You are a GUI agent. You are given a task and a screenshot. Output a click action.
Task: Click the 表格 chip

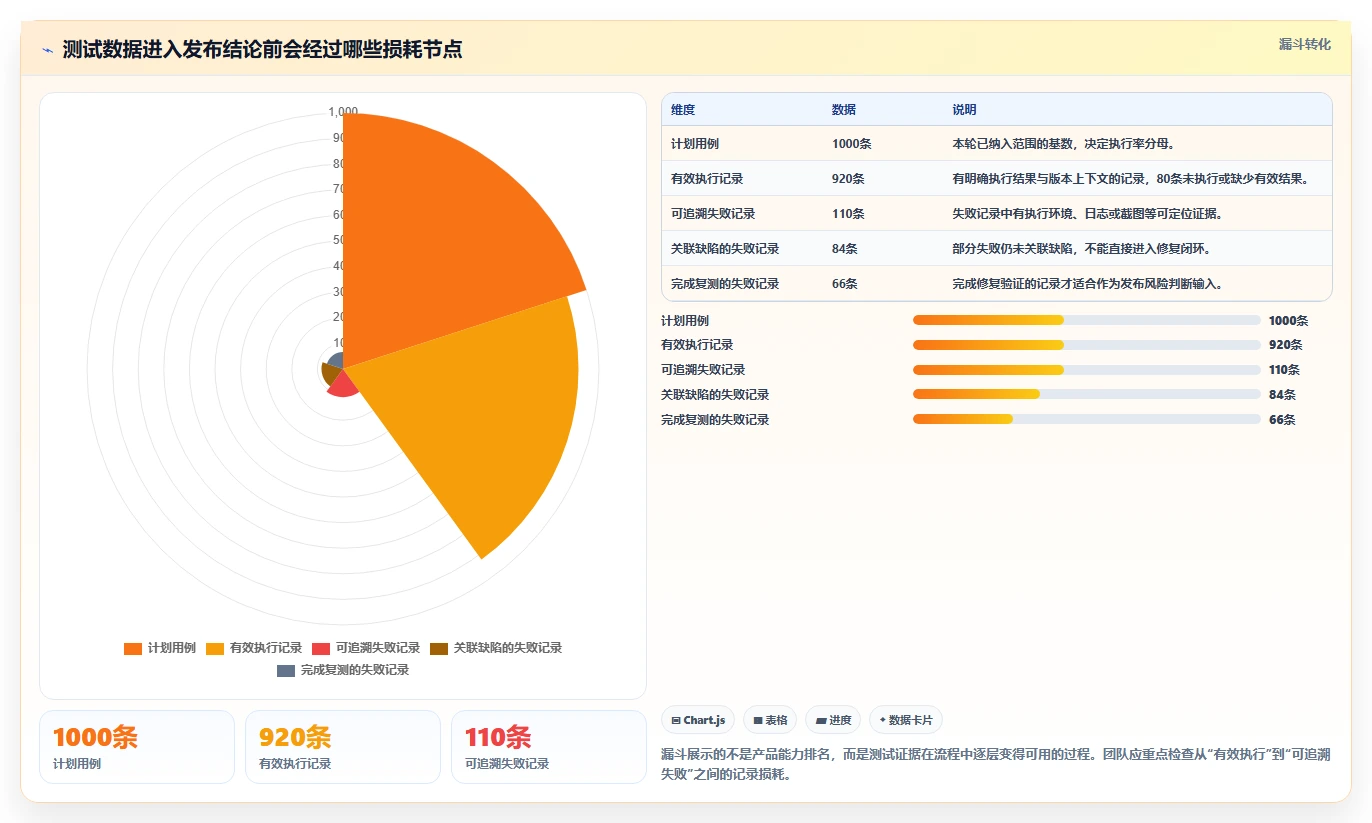click(770, 720)
